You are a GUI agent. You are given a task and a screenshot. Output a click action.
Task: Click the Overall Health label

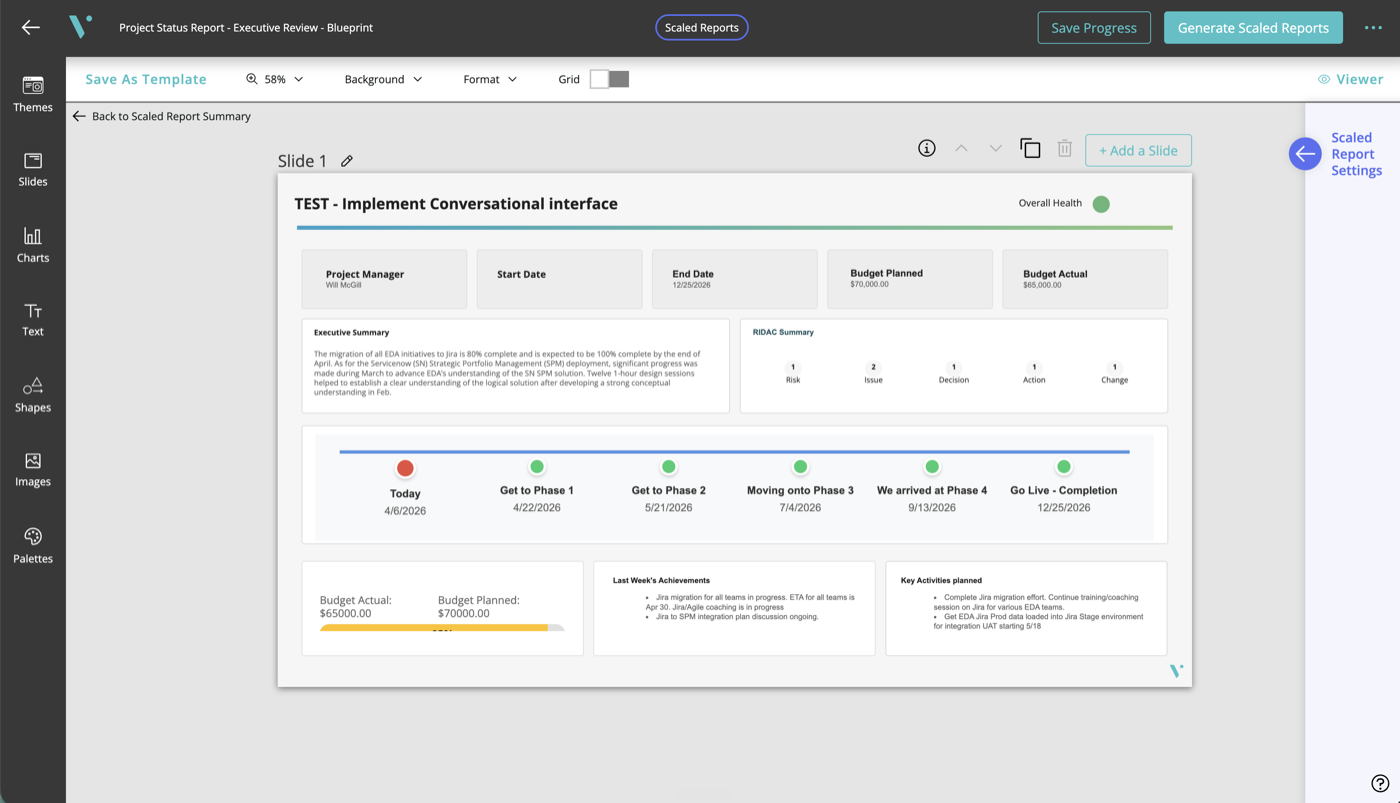[x=1050, y=203]
